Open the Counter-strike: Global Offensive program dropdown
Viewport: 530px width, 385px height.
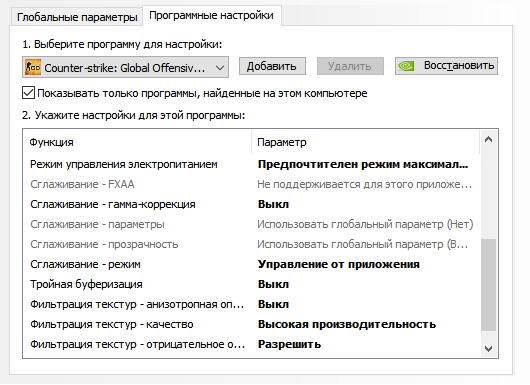[x=125, y=67]
